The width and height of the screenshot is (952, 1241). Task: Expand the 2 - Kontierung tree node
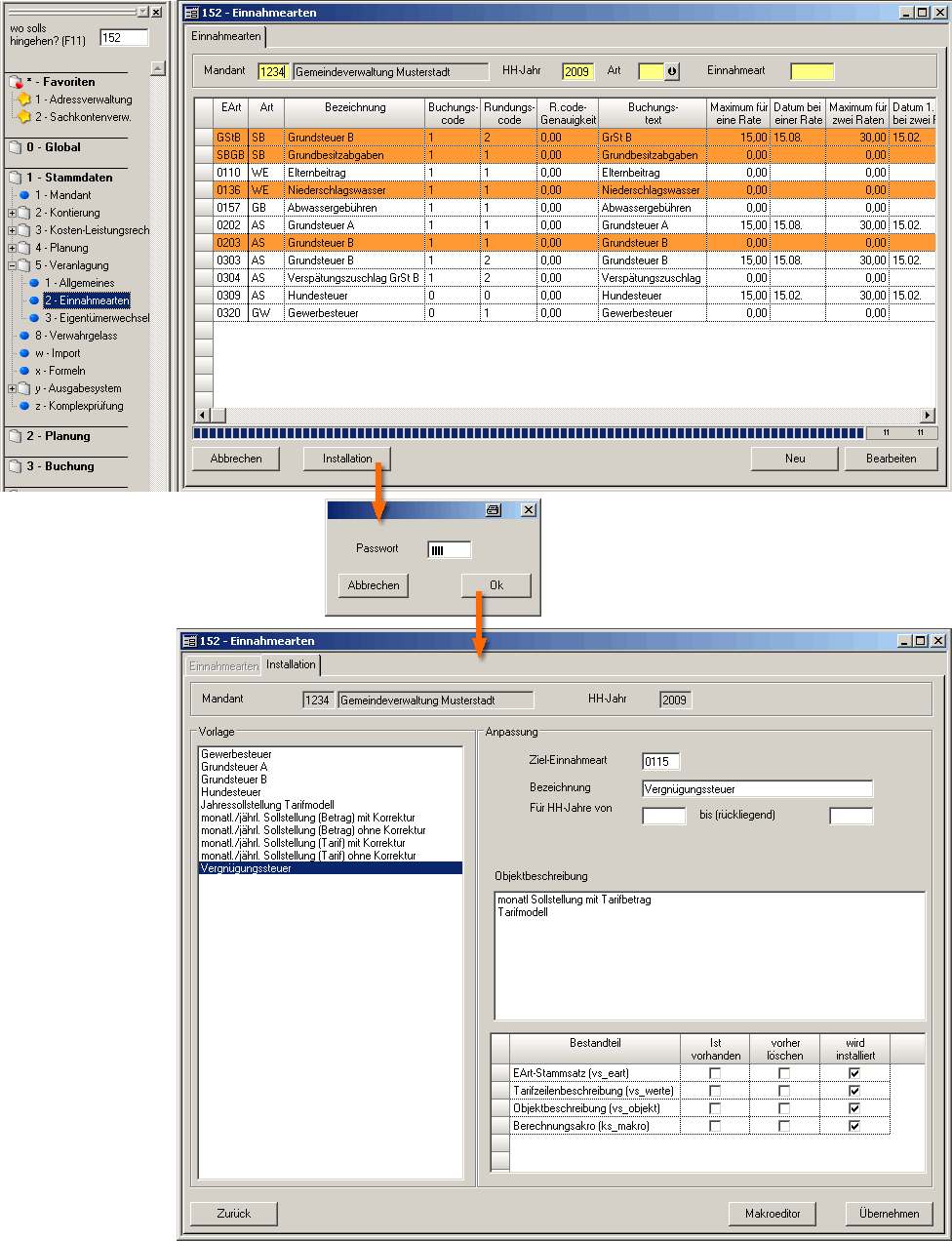pos(12,213)
